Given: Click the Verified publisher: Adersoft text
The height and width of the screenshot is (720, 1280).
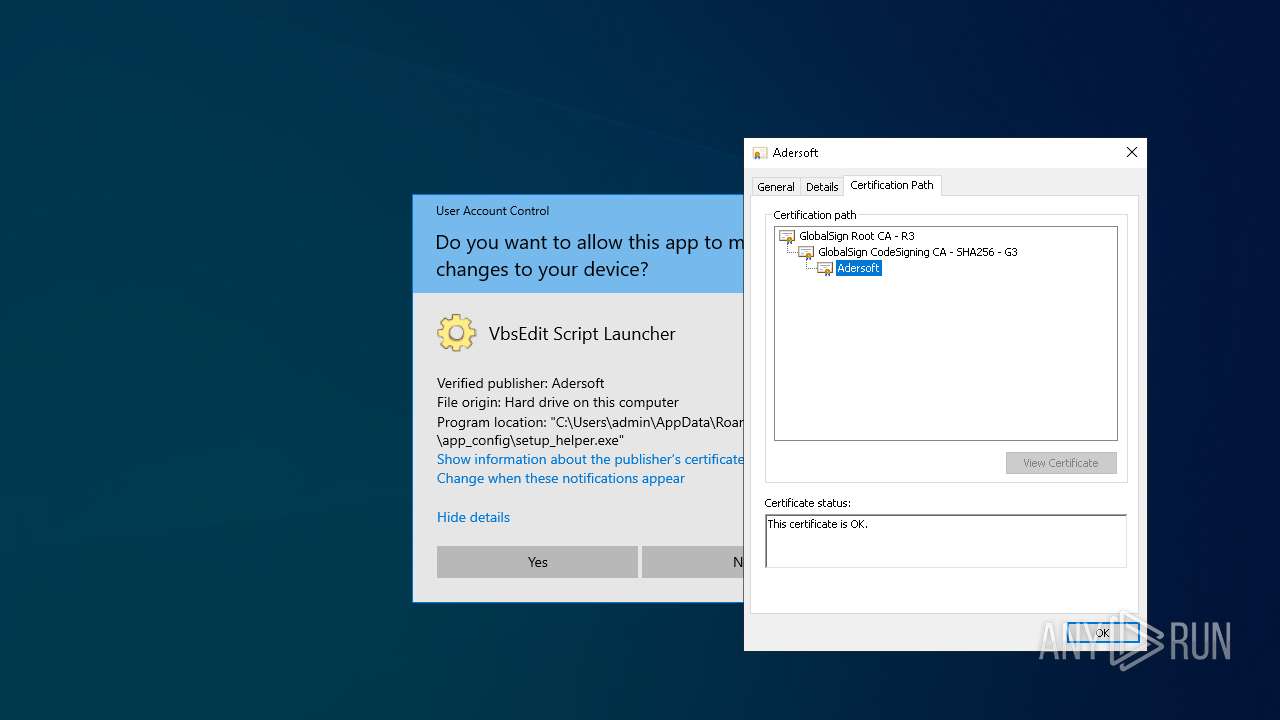Looking at the screenshot, I should (x=520, y=383).
